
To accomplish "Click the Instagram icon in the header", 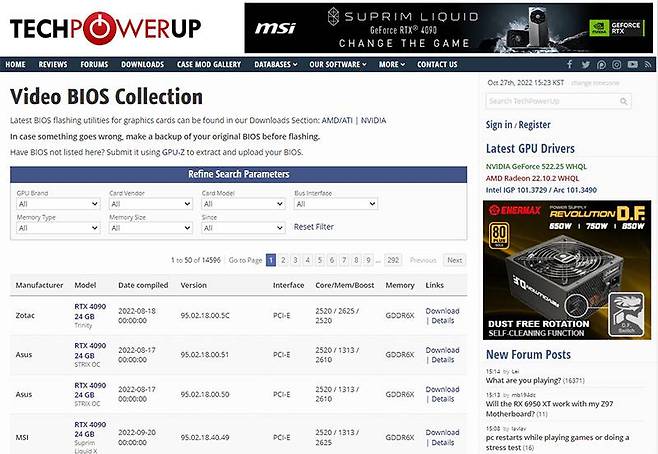I will click(617, 64).
